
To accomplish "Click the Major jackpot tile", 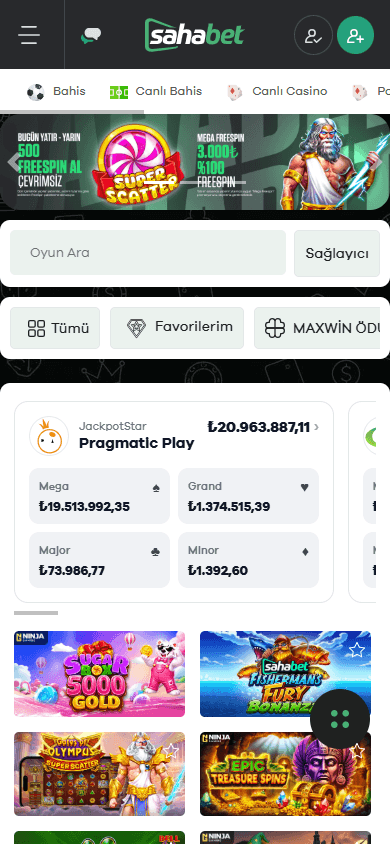I will (x=100, y=560).
